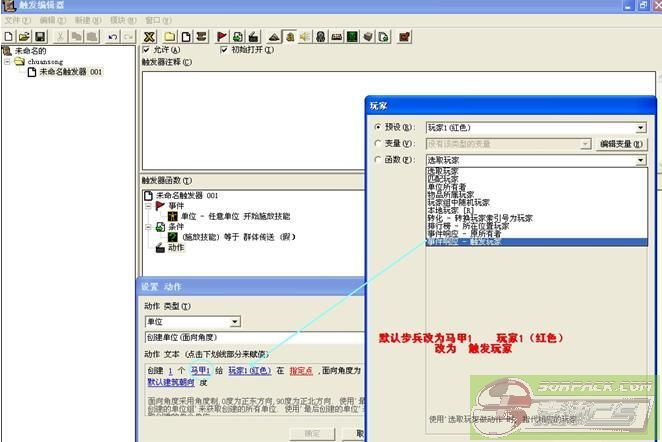Click the 编辑变量 button
Screen dimensions: 662x442
point(620,144)
